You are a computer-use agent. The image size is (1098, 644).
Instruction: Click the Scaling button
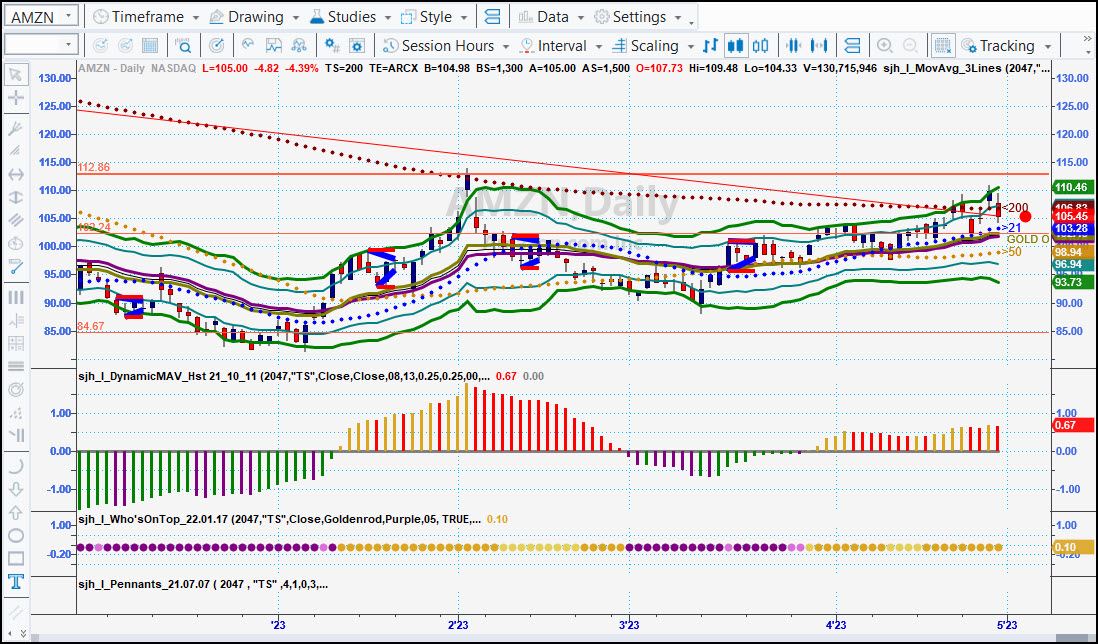(645, 46)
